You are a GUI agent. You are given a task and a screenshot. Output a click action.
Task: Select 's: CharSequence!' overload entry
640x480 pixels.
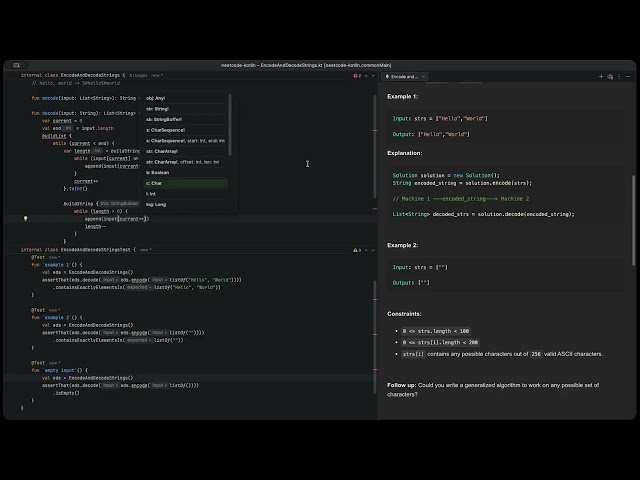pyautogui.click(x=185, y=130)
